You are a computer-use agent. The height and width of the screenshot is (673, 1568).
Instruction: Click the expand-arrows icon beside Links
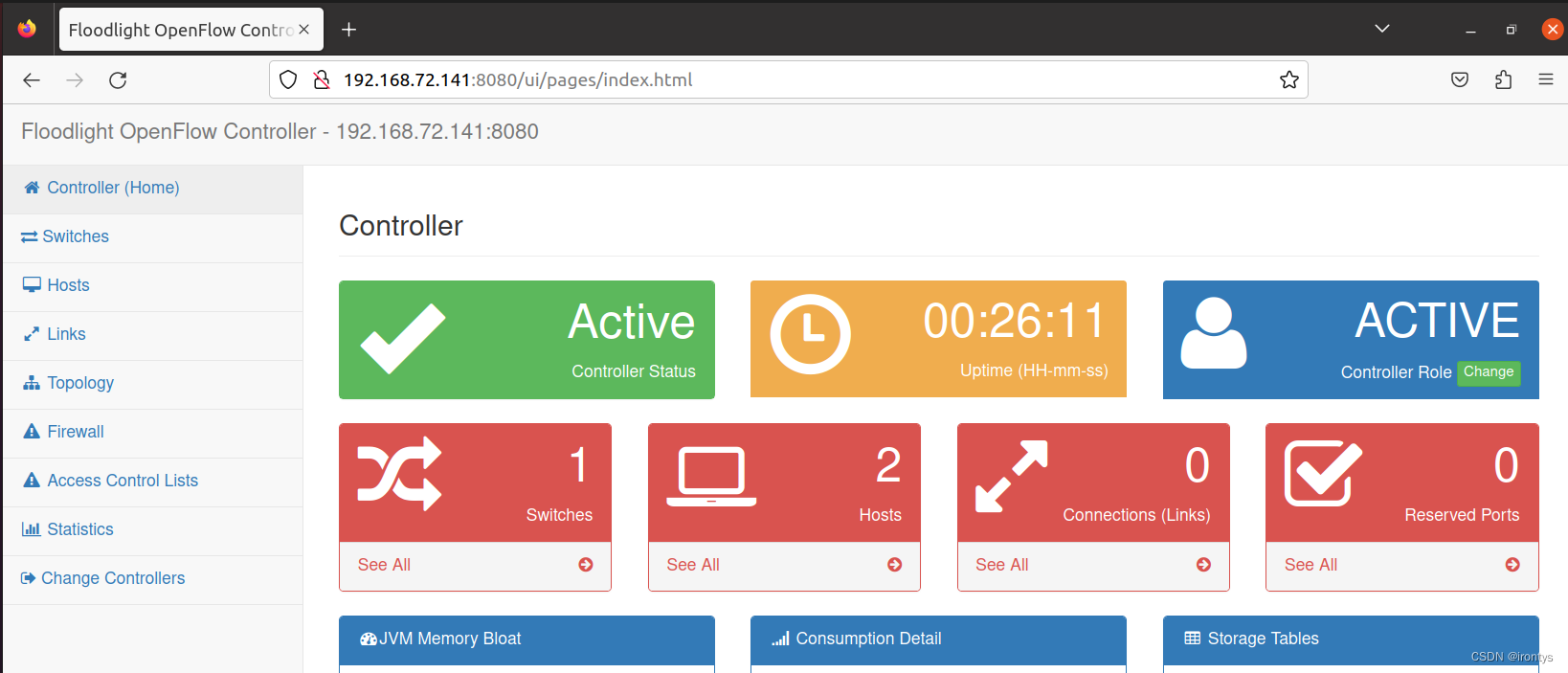pyautogui.click(x=32, y=334)
